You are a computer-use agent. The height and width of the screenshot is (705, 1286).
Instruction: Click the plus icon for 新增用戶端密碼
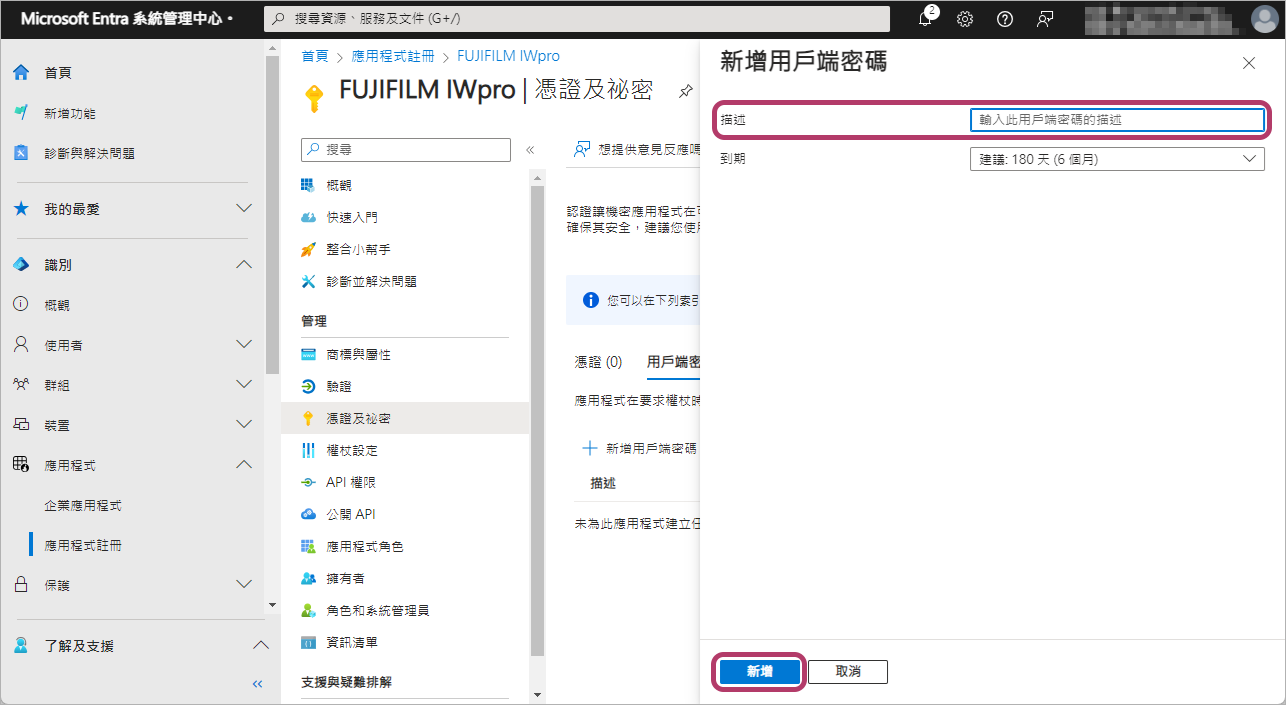tap(590, 448)
